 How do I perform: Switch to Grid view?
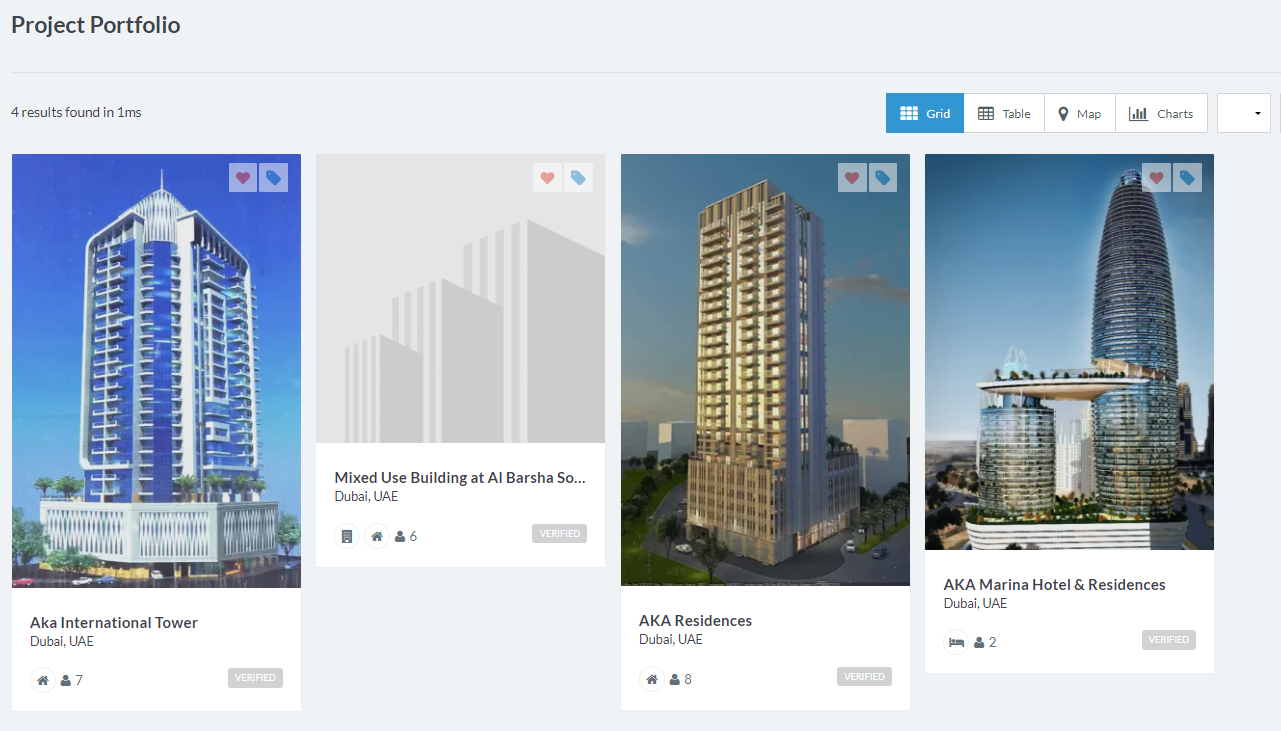click(x=925, y=113)
